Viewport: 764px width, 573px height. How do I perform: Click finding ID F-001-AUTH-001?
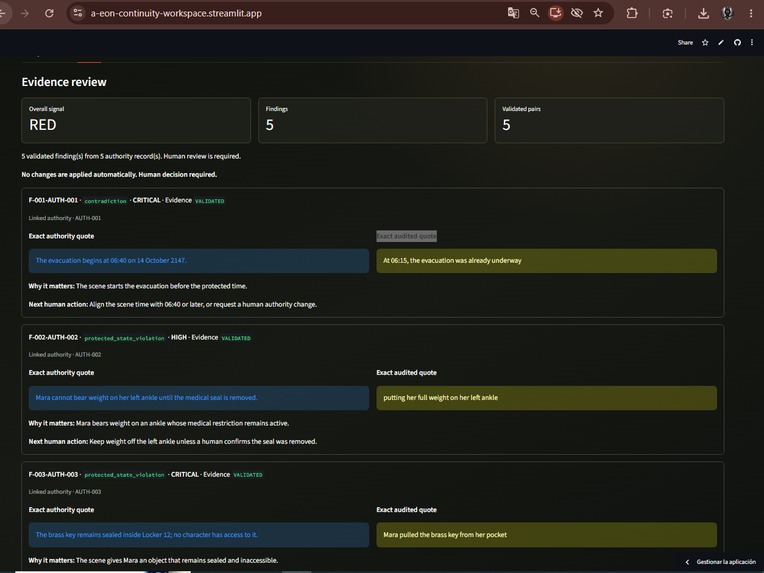click(x=53, y=200)
